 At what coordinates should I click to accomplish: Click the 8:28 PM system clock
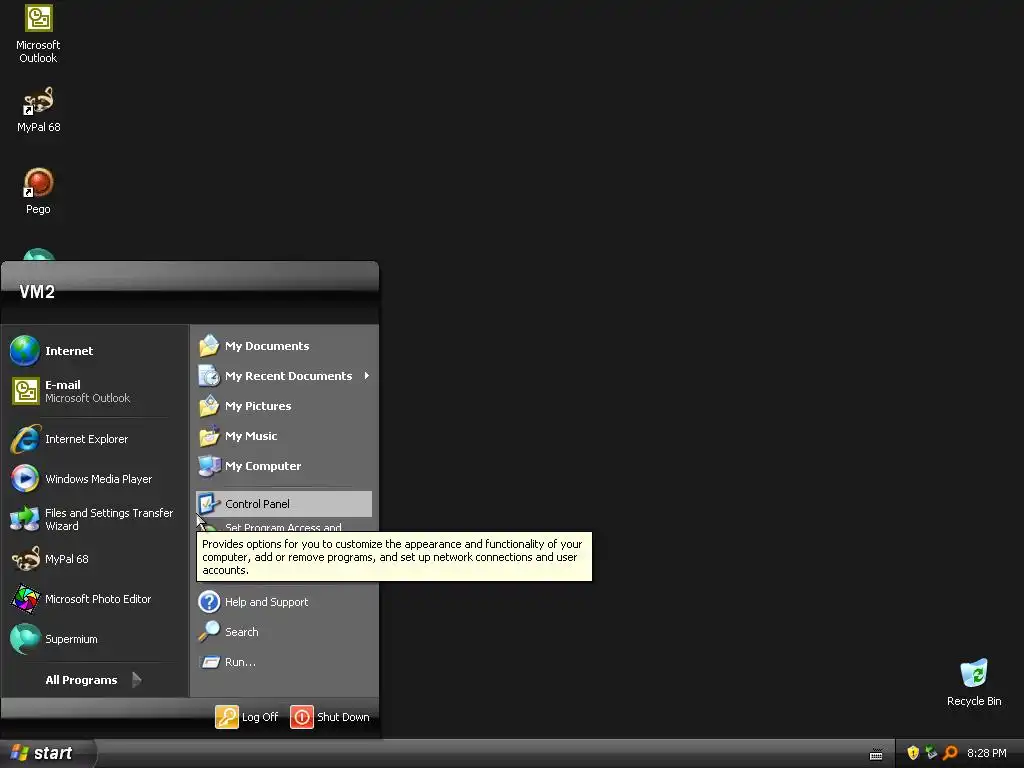click(987, 753)
